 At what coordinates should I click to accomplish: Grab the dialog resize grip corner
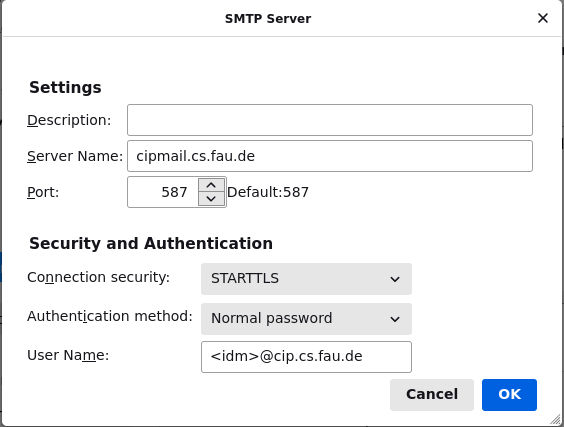(556, 419)
